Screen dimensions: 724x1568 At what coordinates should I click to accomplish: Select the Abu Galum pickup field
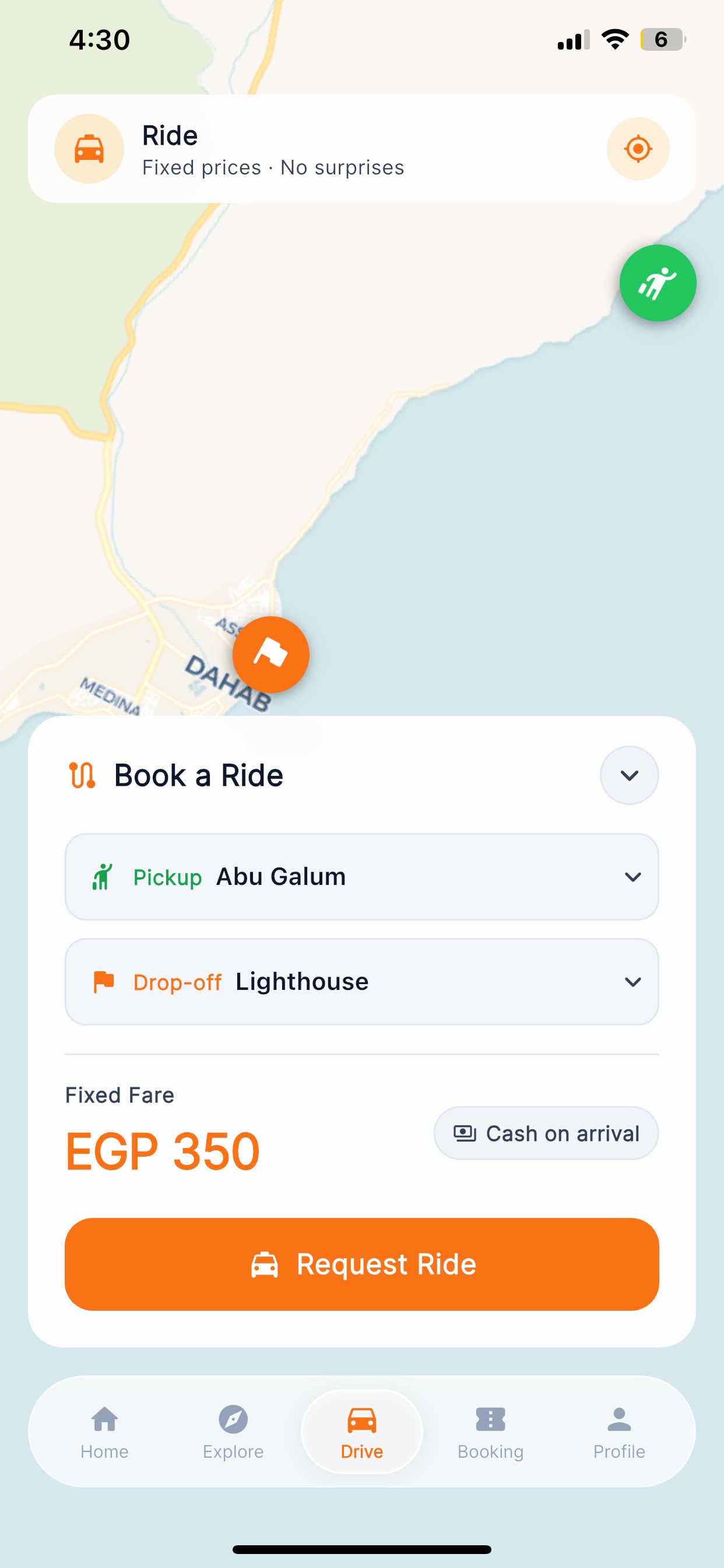(x=361, y=877)
